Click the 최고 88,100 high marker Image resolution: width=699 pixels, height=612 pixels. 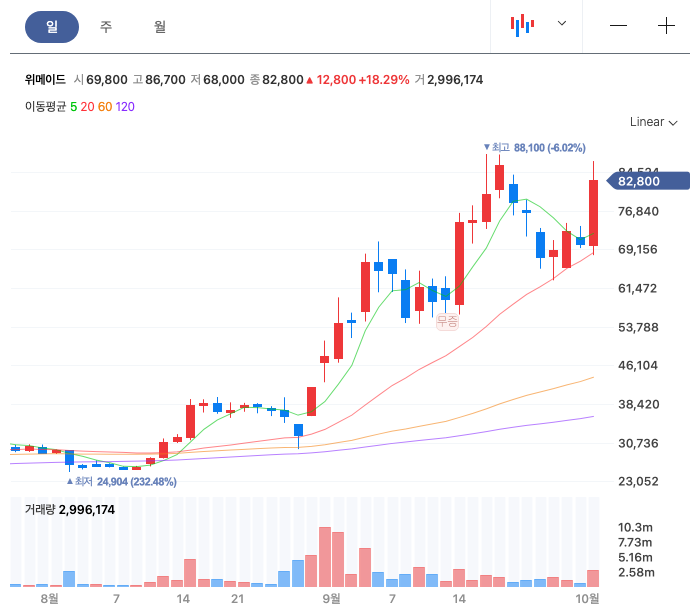point(535,148)
